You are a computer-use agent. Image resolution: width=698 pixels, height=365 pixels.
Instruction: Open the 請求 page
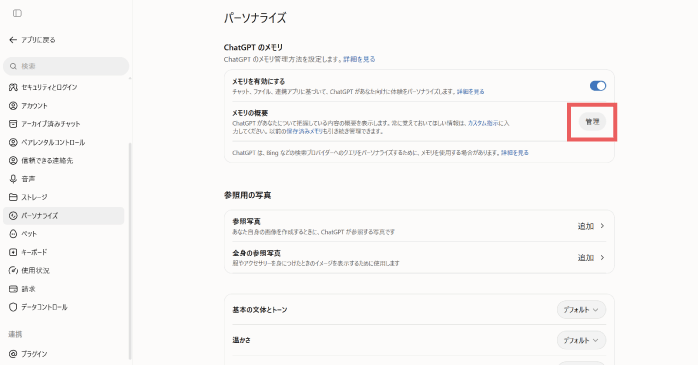pyautogui.click(x=64, y=289)
